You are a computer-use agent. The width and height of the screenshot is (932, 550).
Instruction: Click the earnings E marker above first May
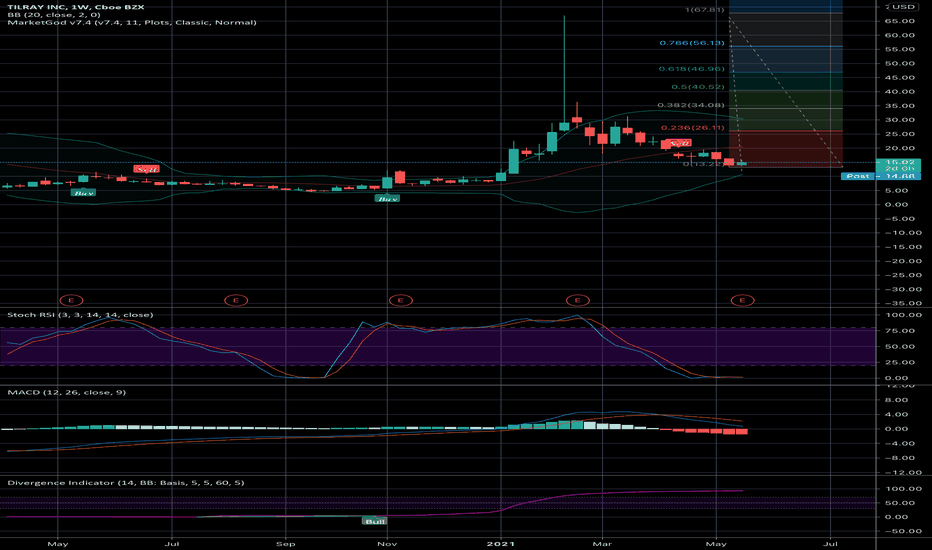71,300
